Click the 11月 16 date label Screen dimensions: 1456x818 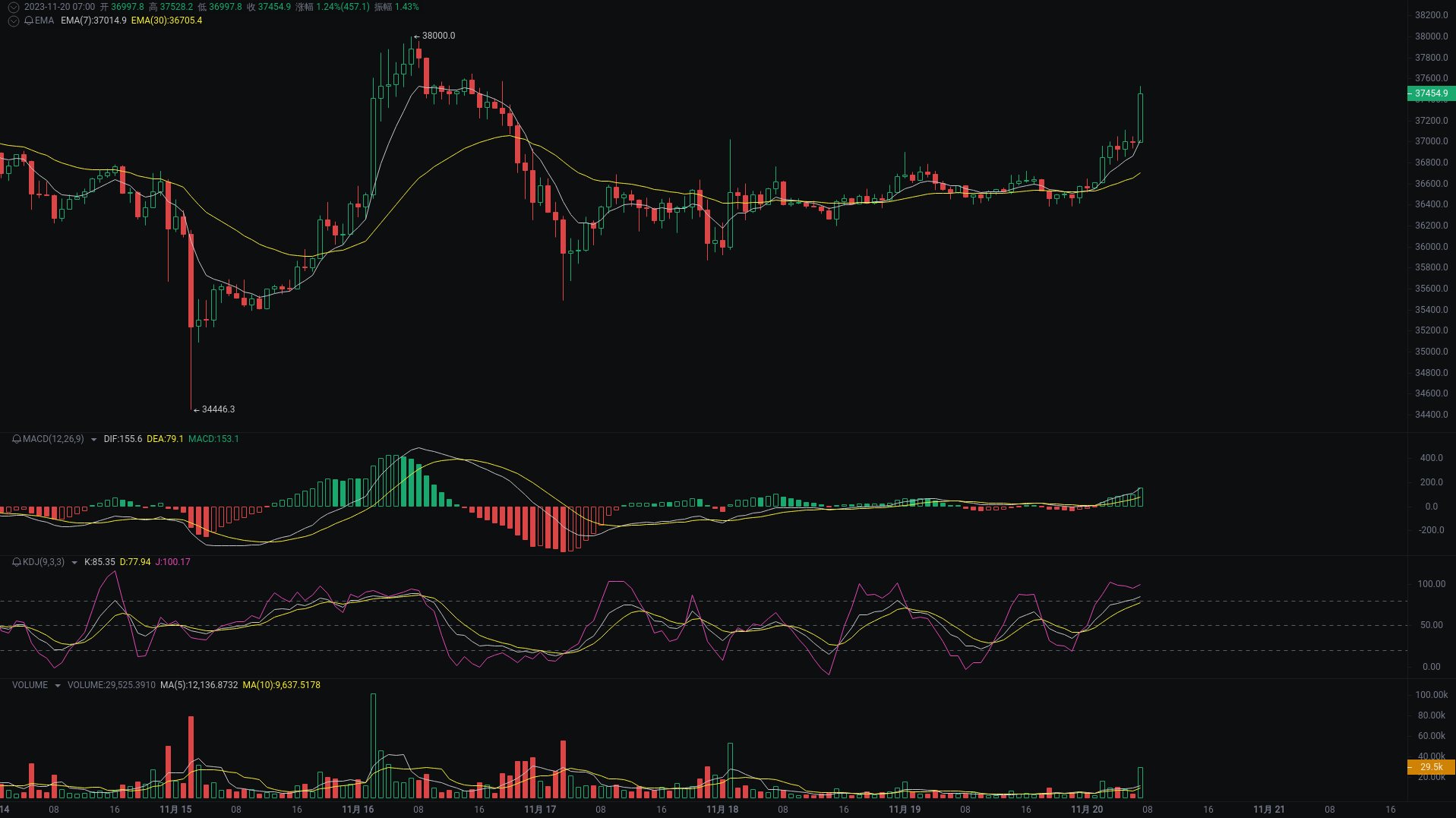pyautogui.click(x=358, y=810)
